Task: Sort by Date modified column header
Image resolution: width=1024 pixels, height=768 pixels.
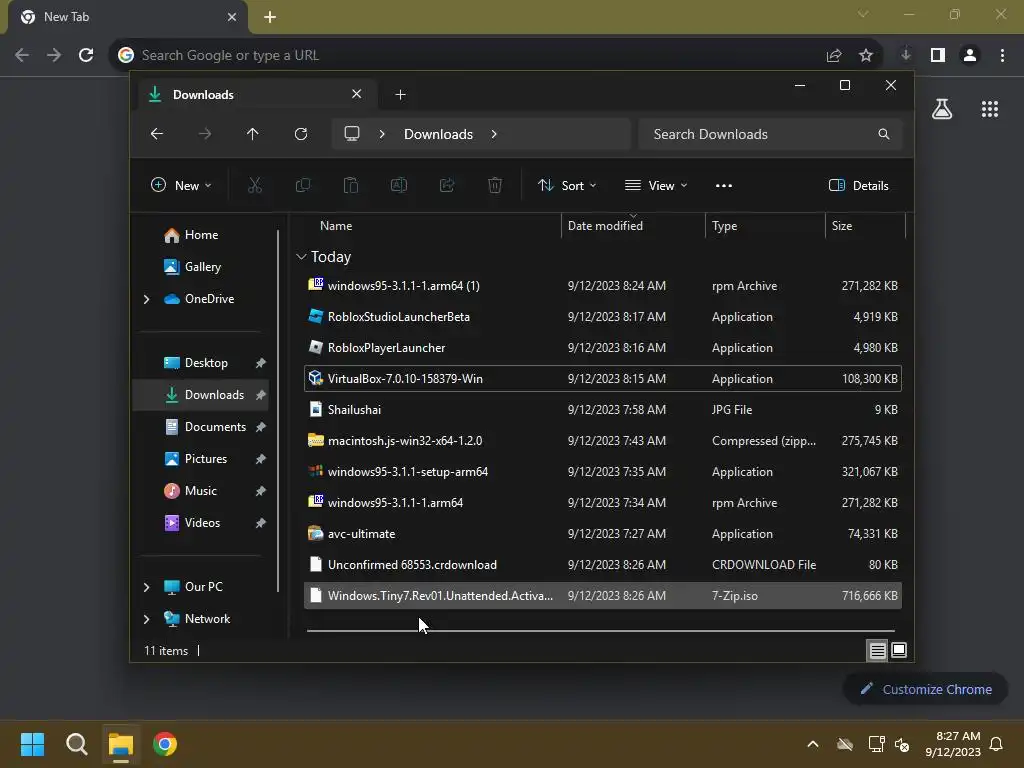Action: click(605, 226)
